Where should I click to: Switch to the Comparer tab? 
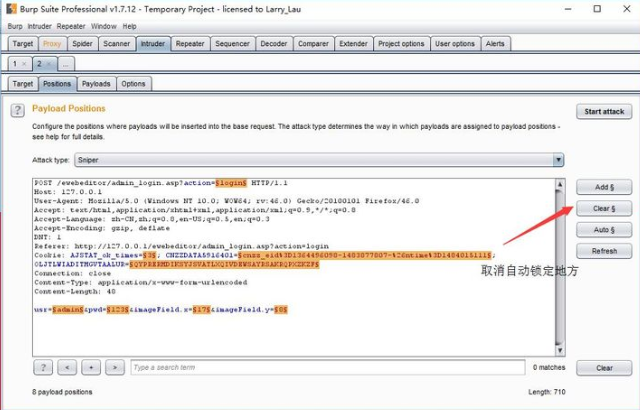[x=313, y=44]
